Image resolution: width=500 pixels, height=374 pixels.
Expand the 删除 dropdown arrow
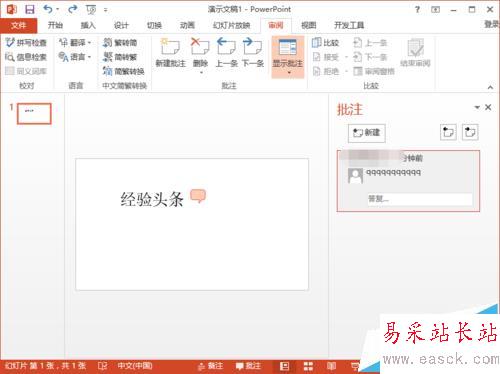(x=201, y=72)
